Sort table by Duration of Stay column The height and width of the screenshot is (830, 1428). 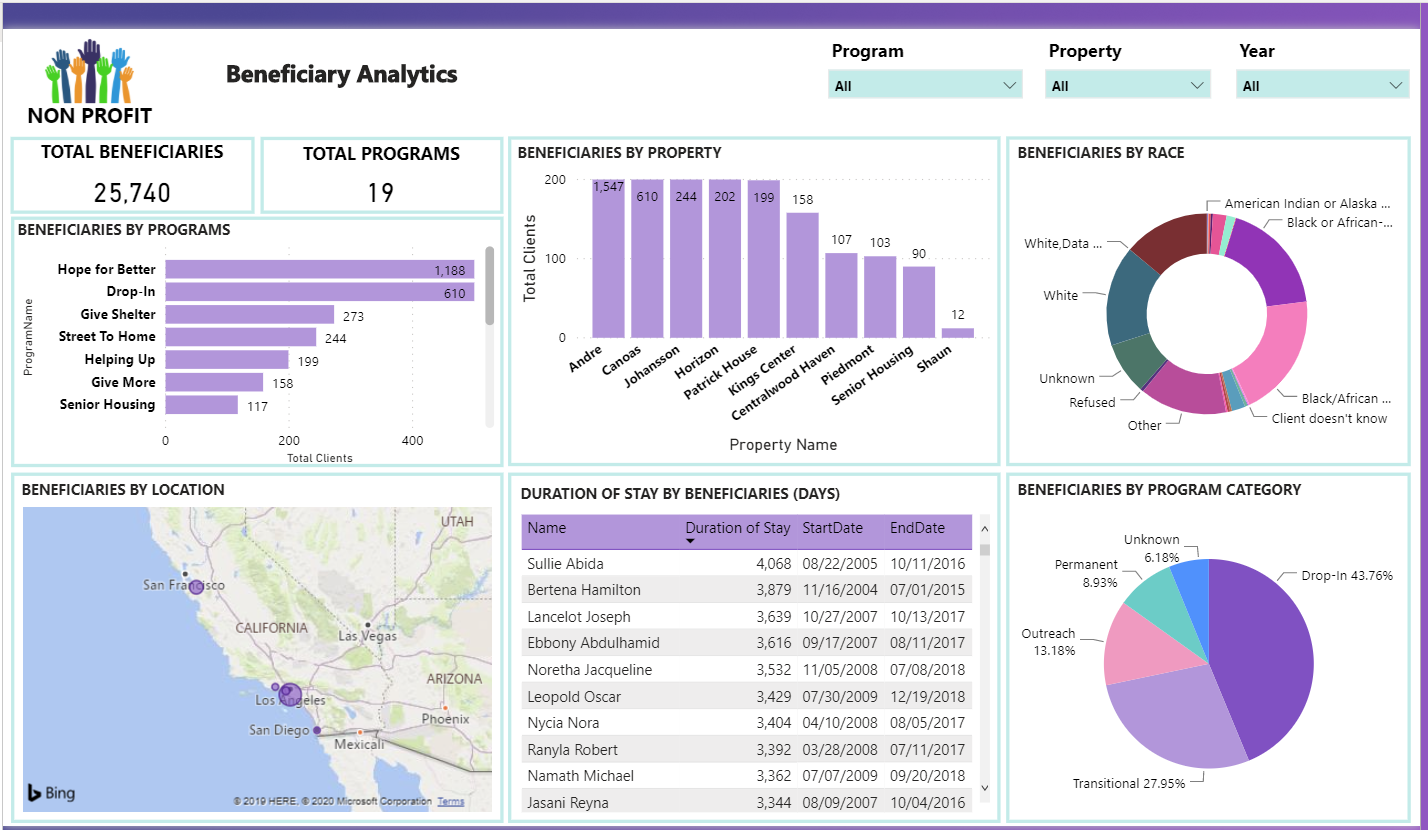(x=737, y=528)
